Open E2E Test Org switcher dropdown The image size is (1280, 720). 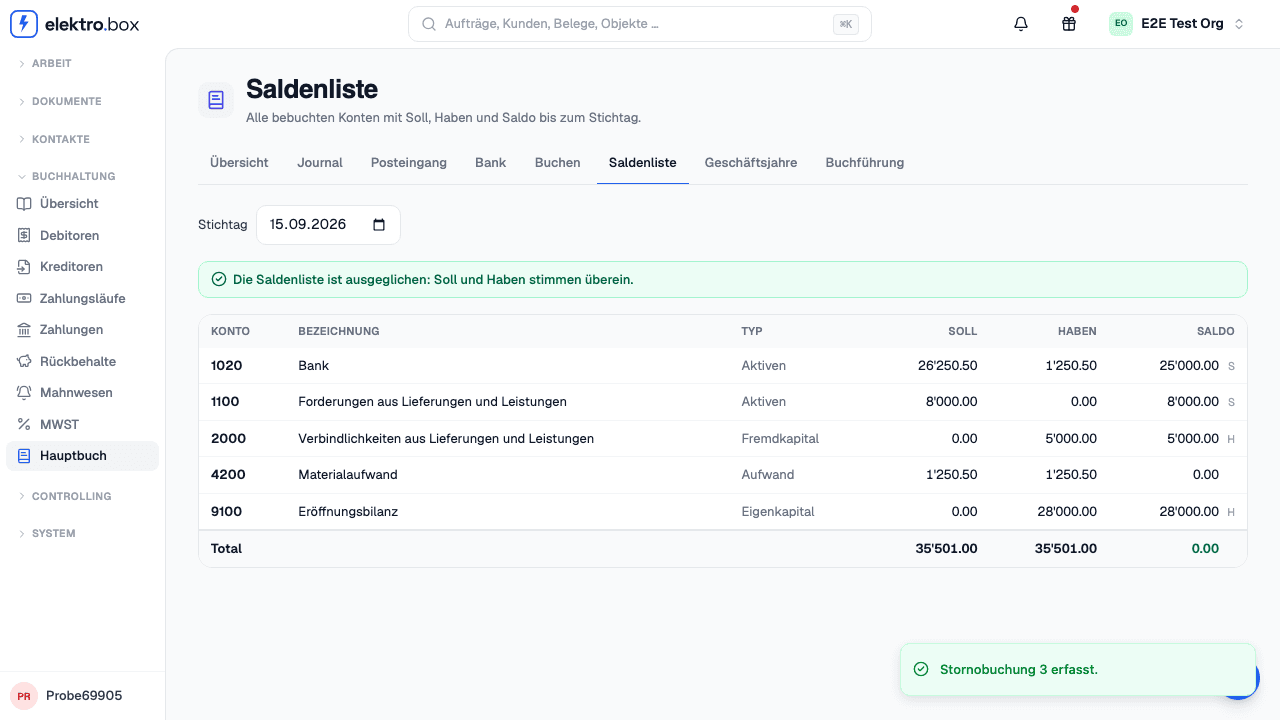pyautogui.click(x=1177, y=24)
